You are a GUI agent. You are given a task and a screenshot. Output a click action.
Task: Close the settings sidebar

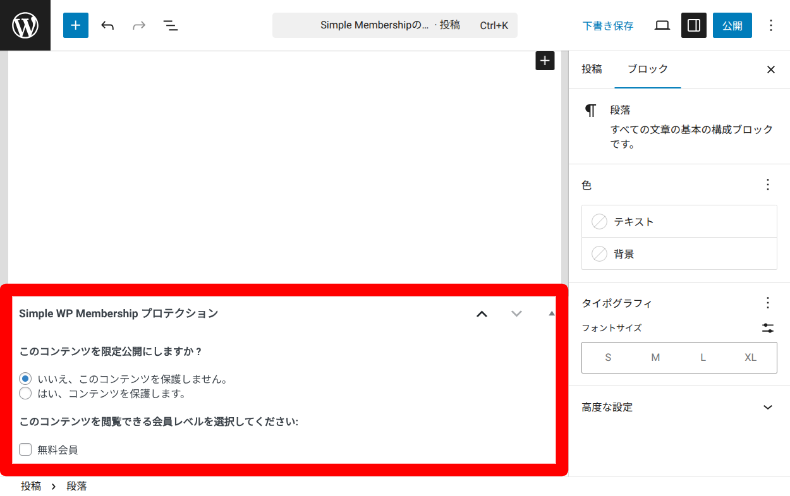coord(771,70)
